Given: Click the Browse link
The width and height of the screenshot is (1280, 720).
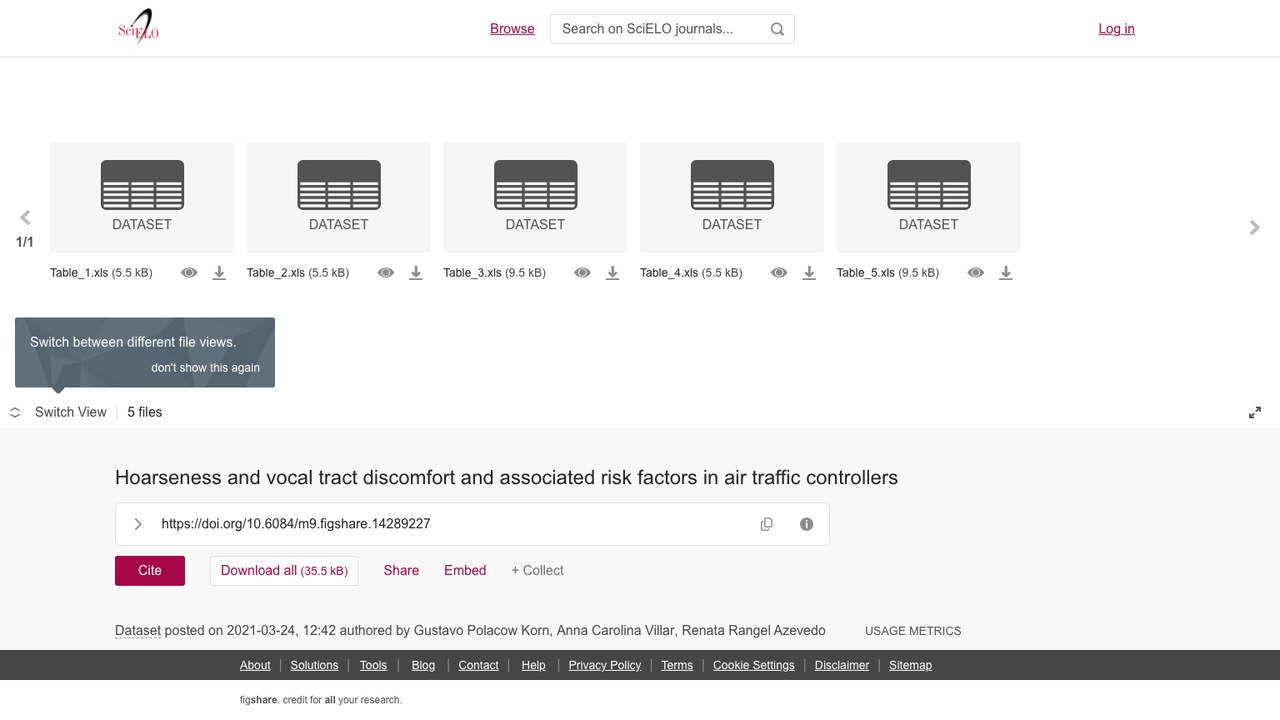Looking at the screenshot, I should (512, 29).
